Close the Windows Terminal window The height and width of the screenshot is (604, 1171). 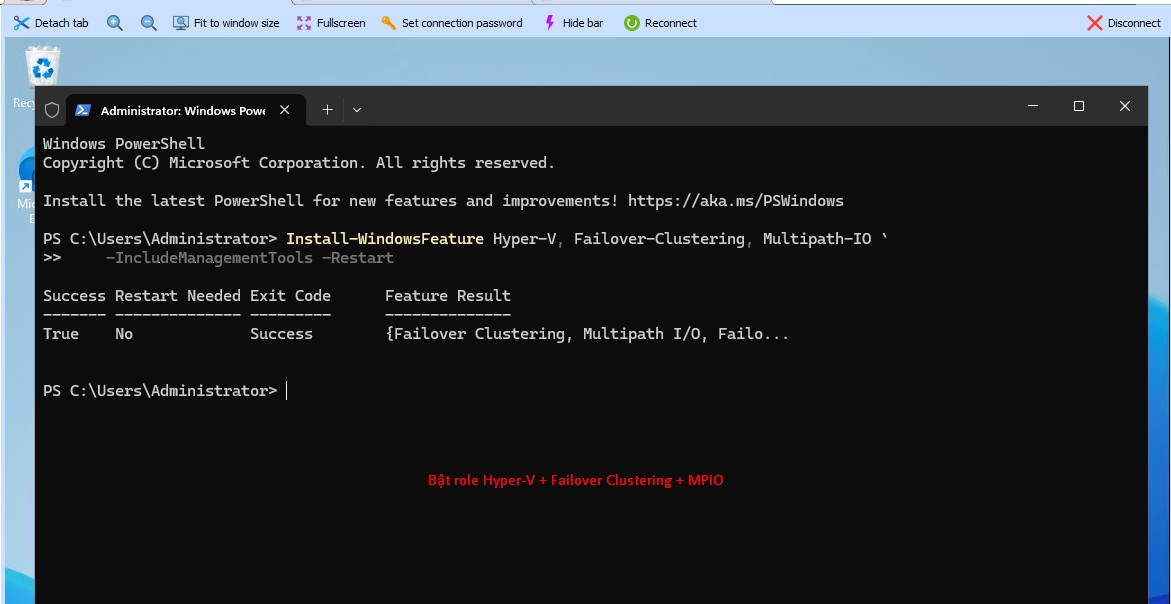pos(1125,106)
